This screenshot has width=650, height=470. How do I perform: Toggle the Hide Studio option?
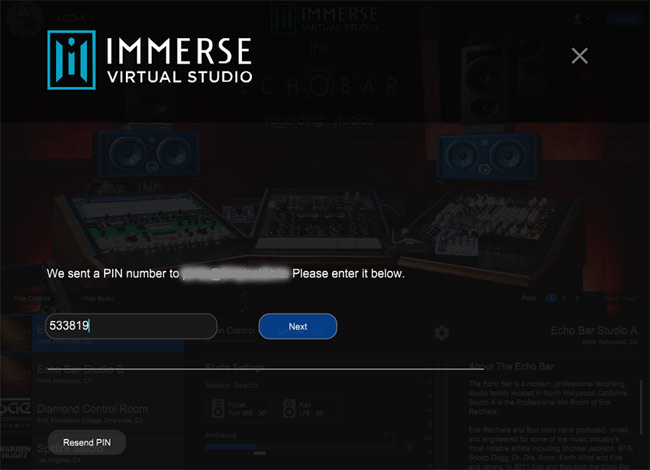[x=96, y=298]
